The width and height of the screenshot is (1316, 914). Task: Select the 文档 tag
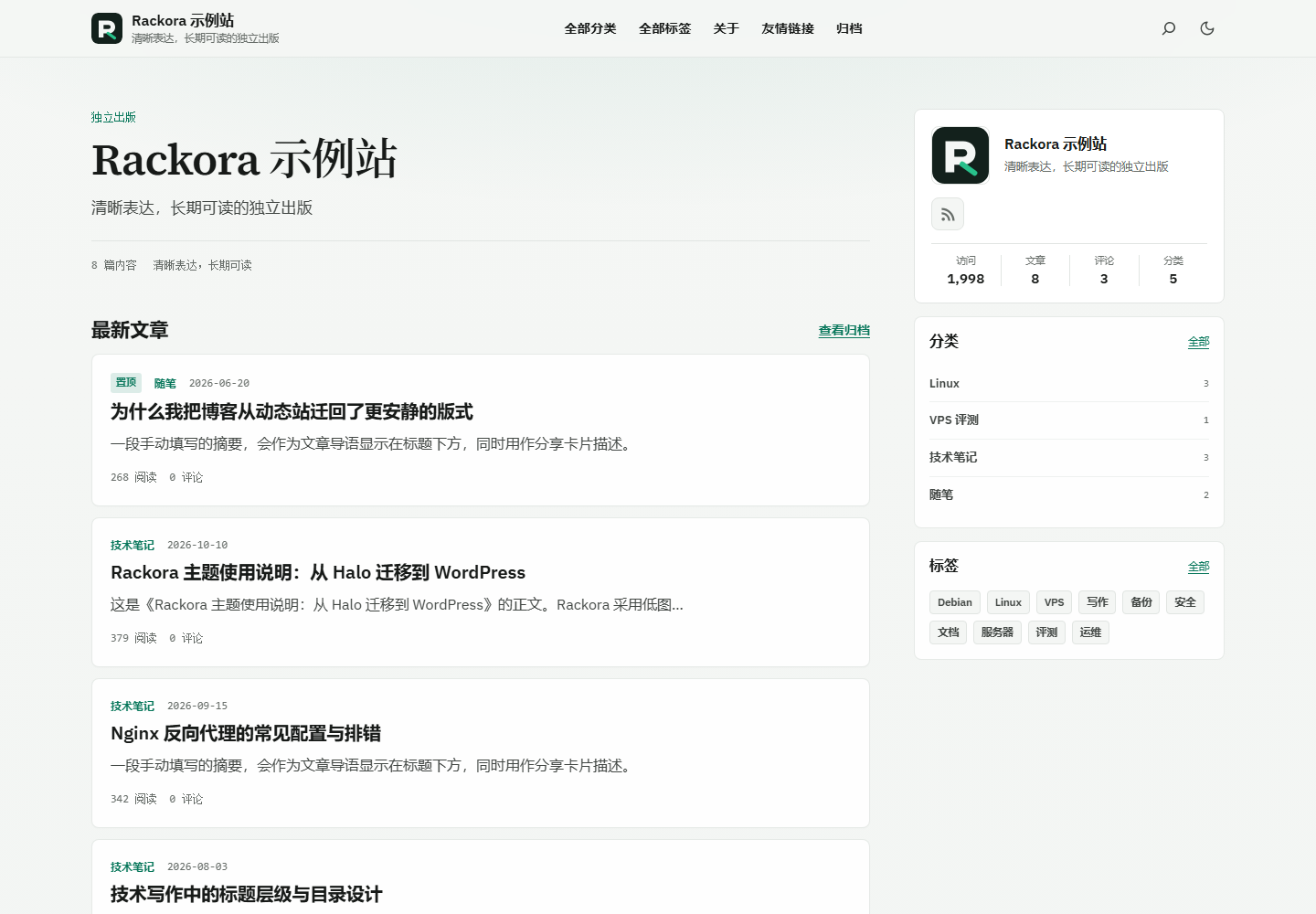(949, 632)
